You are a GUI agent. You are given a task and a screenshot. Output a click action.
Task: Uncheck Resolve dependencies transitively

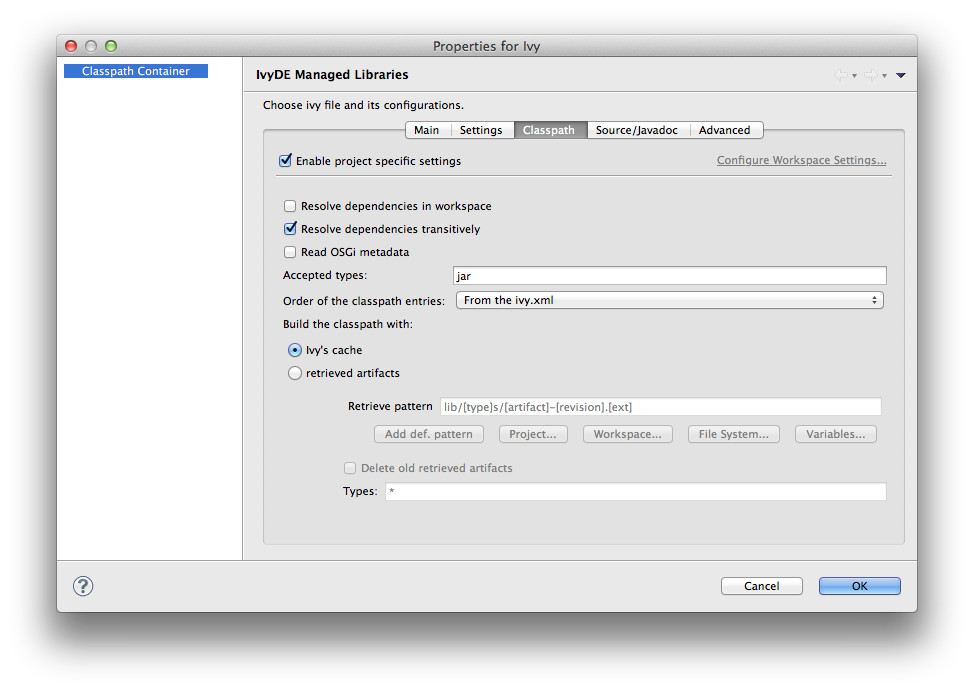pyautogui.click(x=290, y=229)
